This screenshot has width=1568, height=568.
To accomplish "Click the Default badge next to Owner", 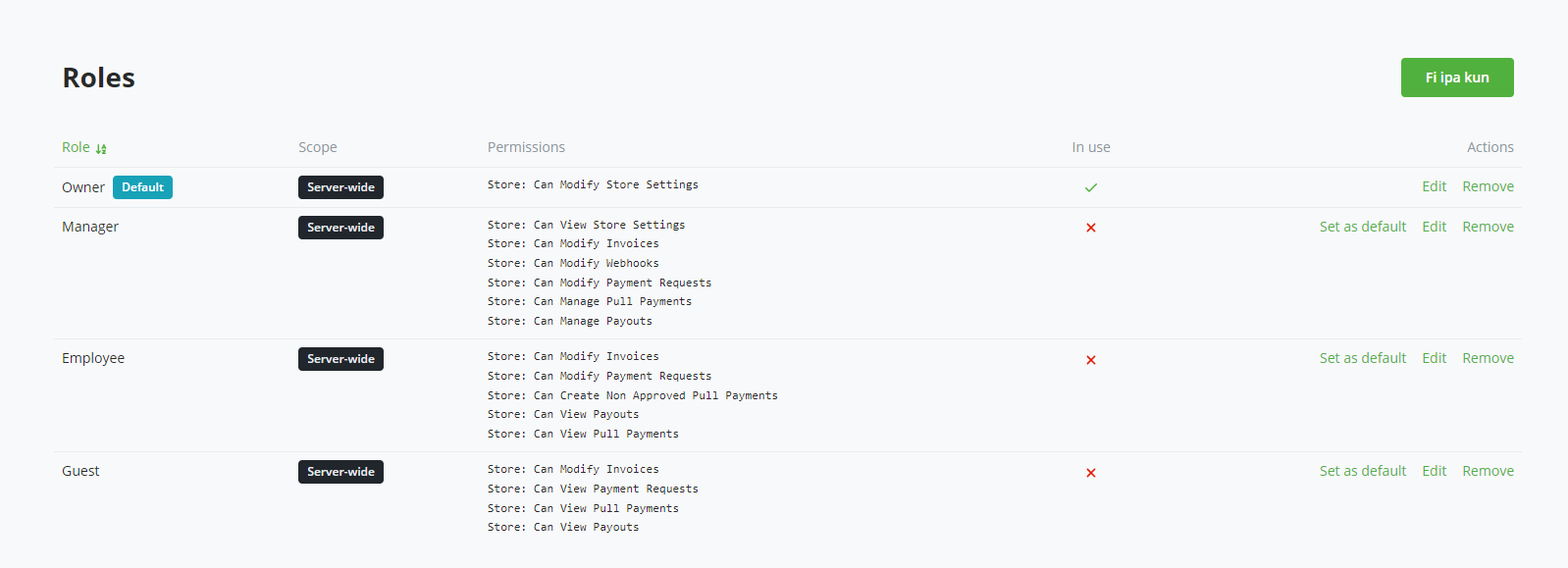I will [x=142, y=187].
